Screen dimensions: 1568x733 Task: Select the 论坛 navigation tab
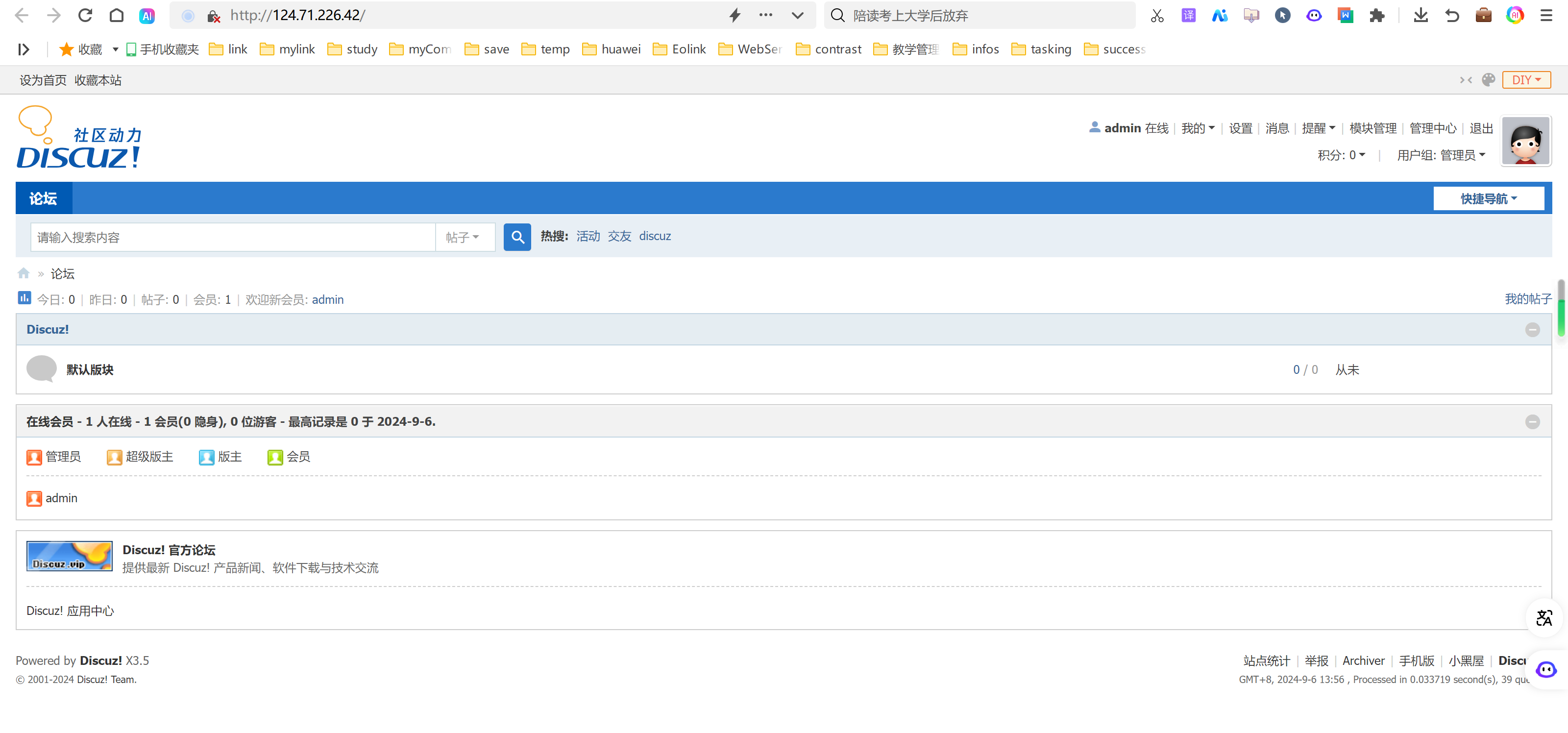coord(43,198)
